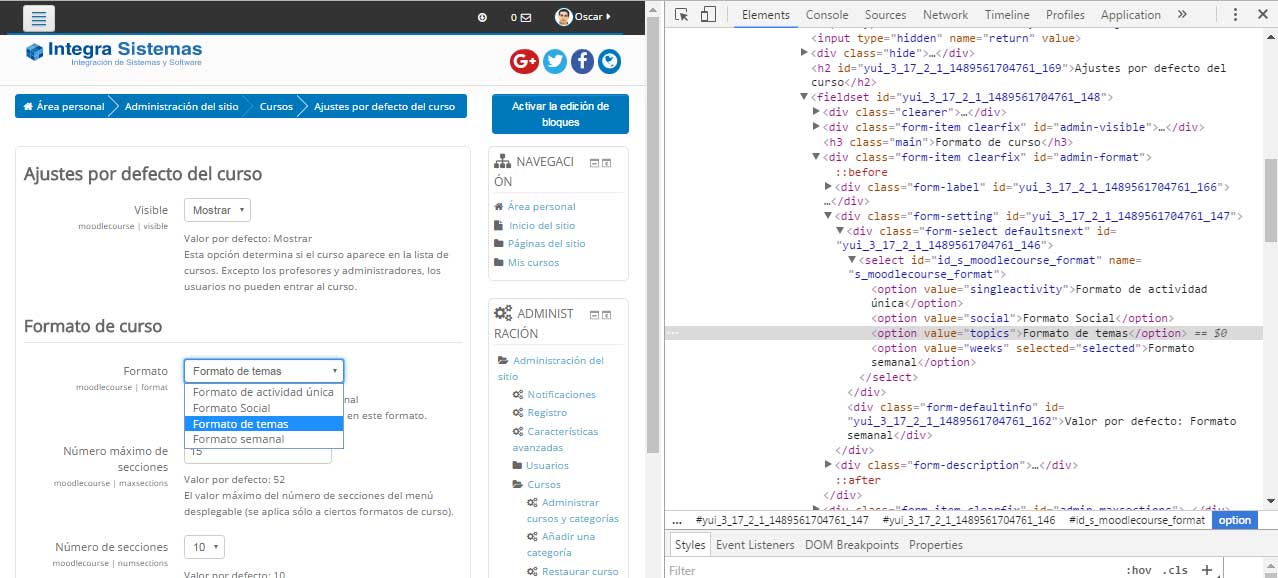The height and width of the screenshot is (578, 1278).
Task: Expand the form-description div node
Action: click(x=829, y=465)
